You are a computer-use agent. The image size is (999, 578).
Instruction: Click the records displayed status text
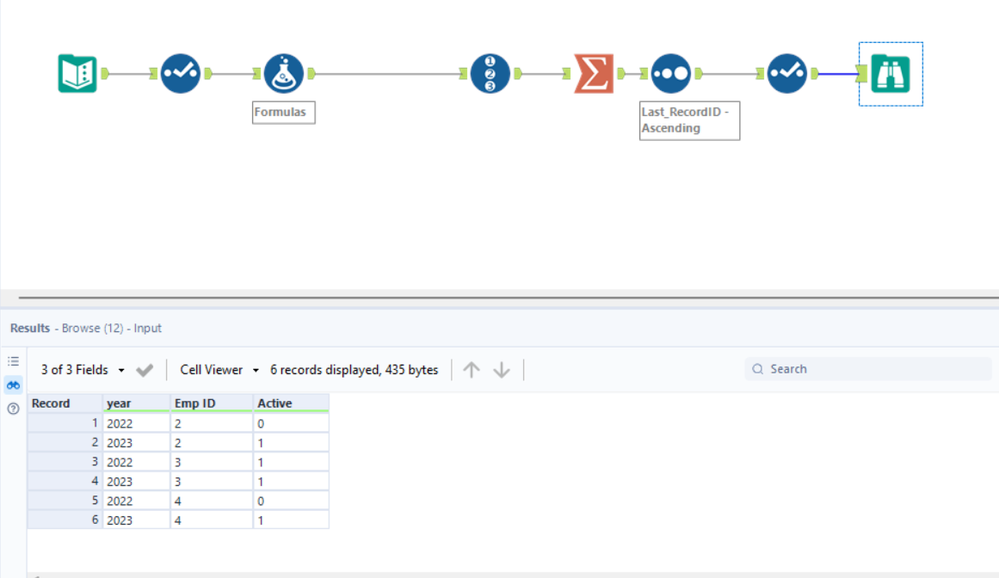pyautogui.click(x=354, y=370)
